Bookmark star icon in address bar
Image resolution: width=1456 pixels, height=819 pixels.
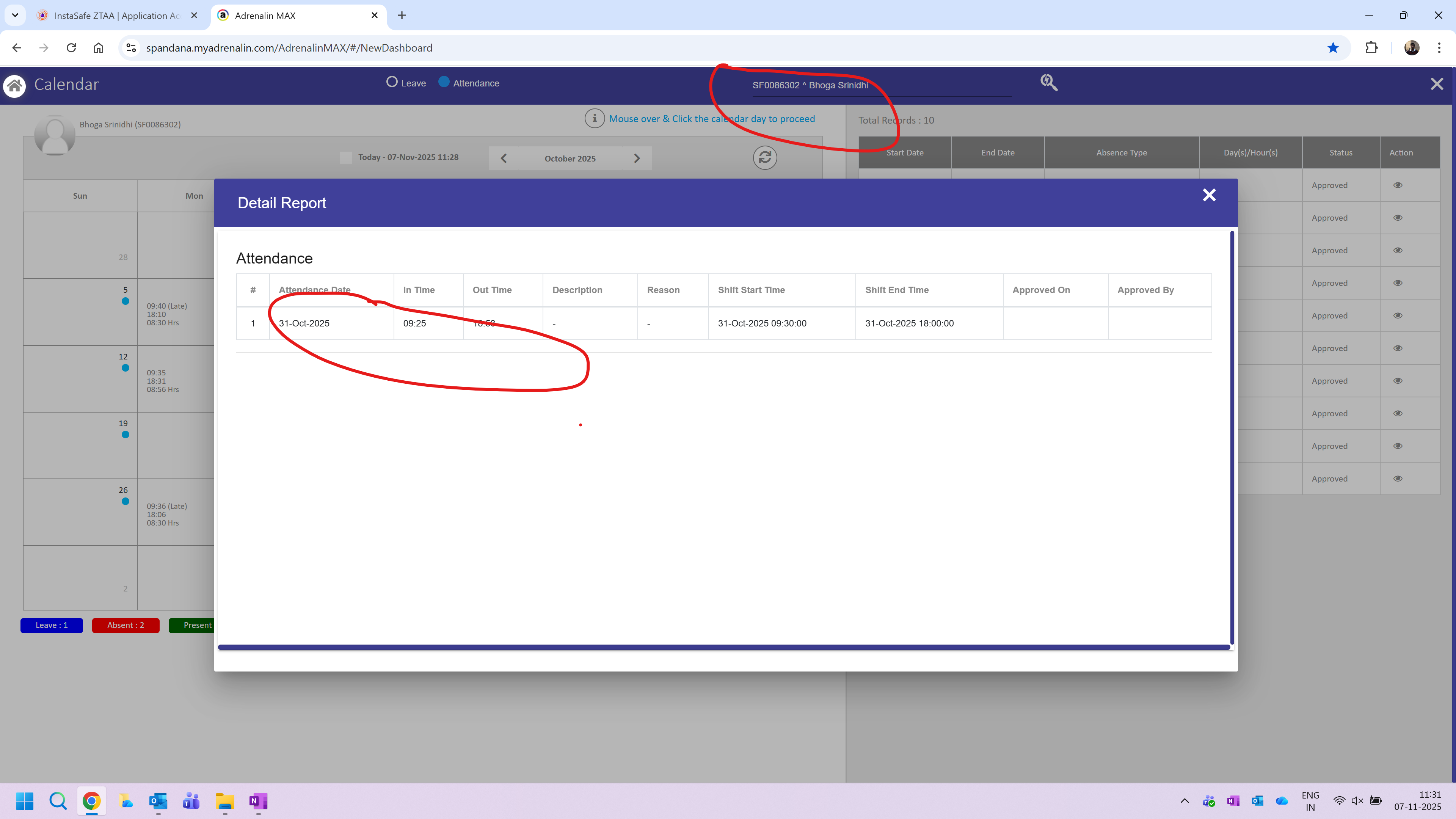coord(1333,48)
